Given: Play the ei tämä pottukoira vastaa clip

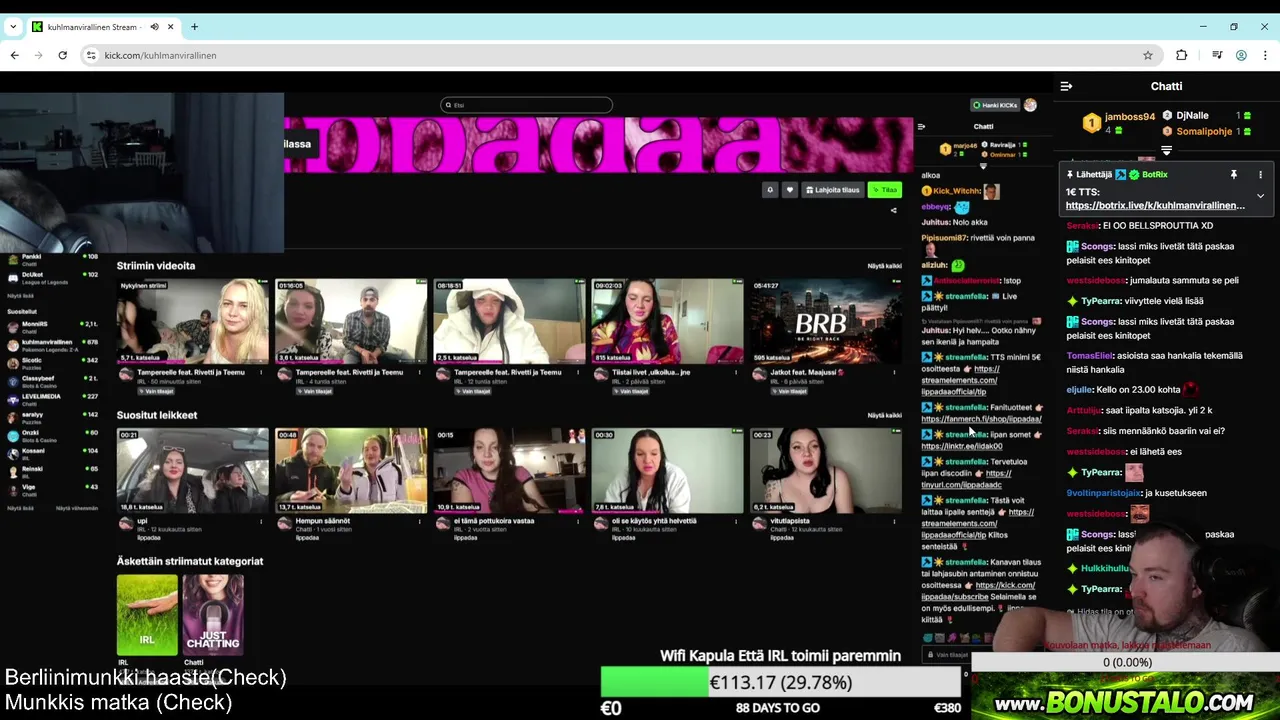Looking at the screenshot, I should pos(509,471).
